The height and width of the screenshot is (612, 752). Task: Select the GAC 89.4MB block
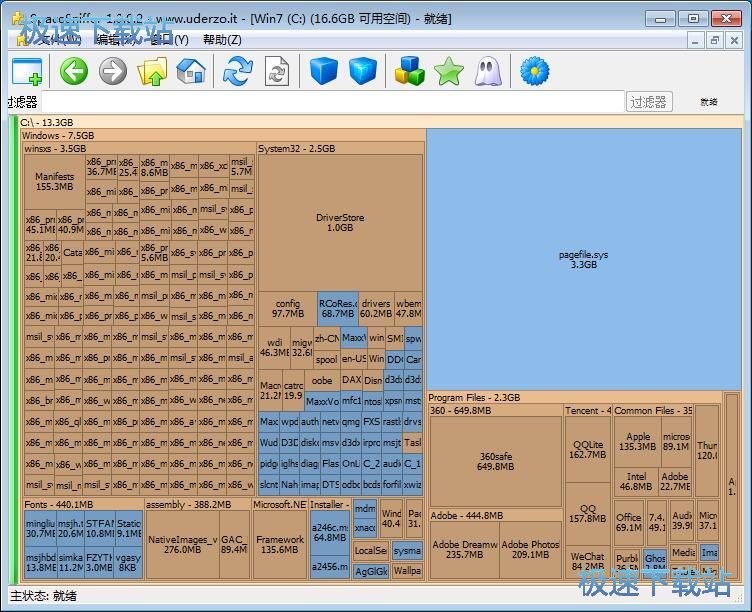click(x=234, y=544)
